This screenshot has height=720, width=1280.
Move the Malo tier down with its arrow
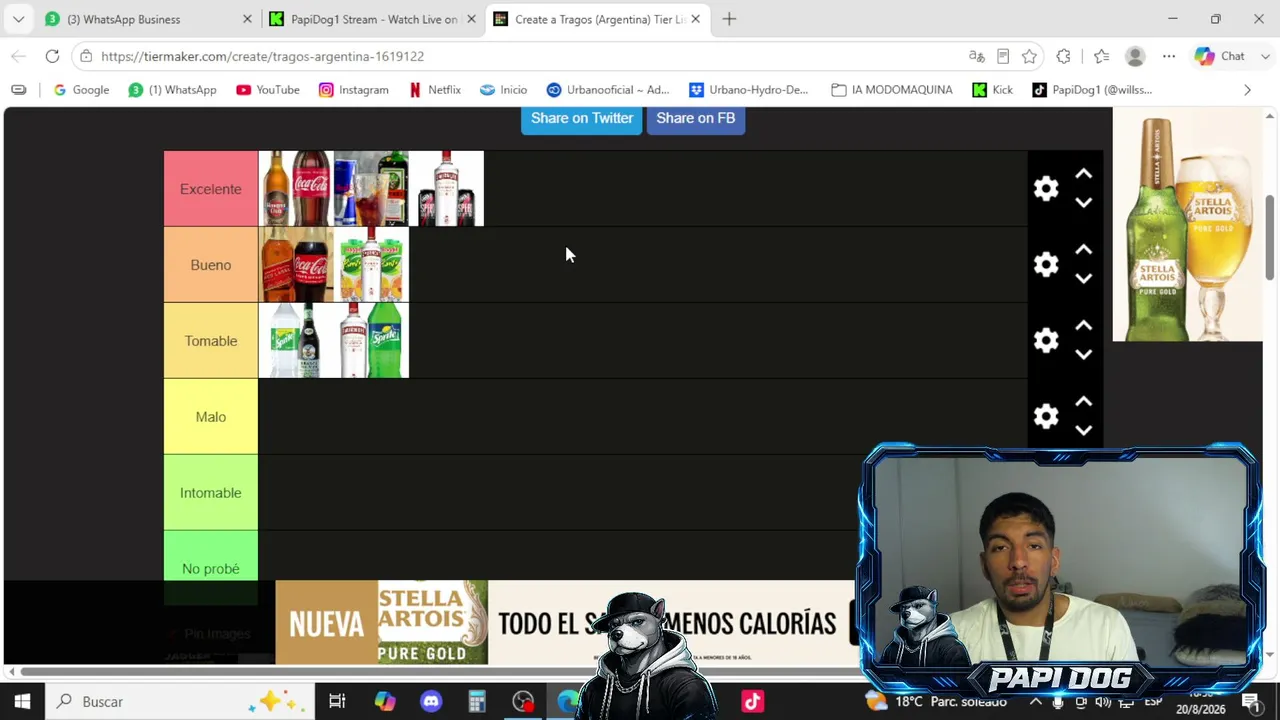pyautogui.click(x=1083, y=431)
